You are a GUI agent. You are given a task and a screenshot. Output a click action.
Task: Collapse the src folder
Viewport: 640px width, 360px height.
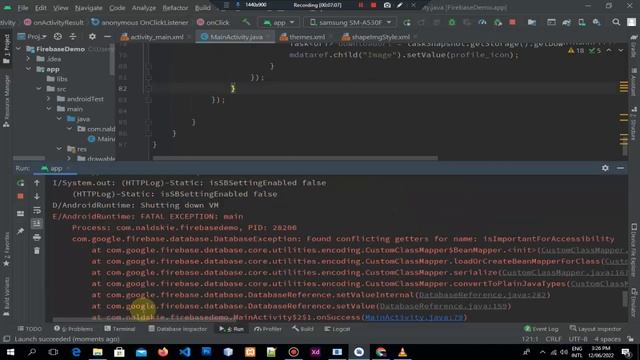(38, 89)
